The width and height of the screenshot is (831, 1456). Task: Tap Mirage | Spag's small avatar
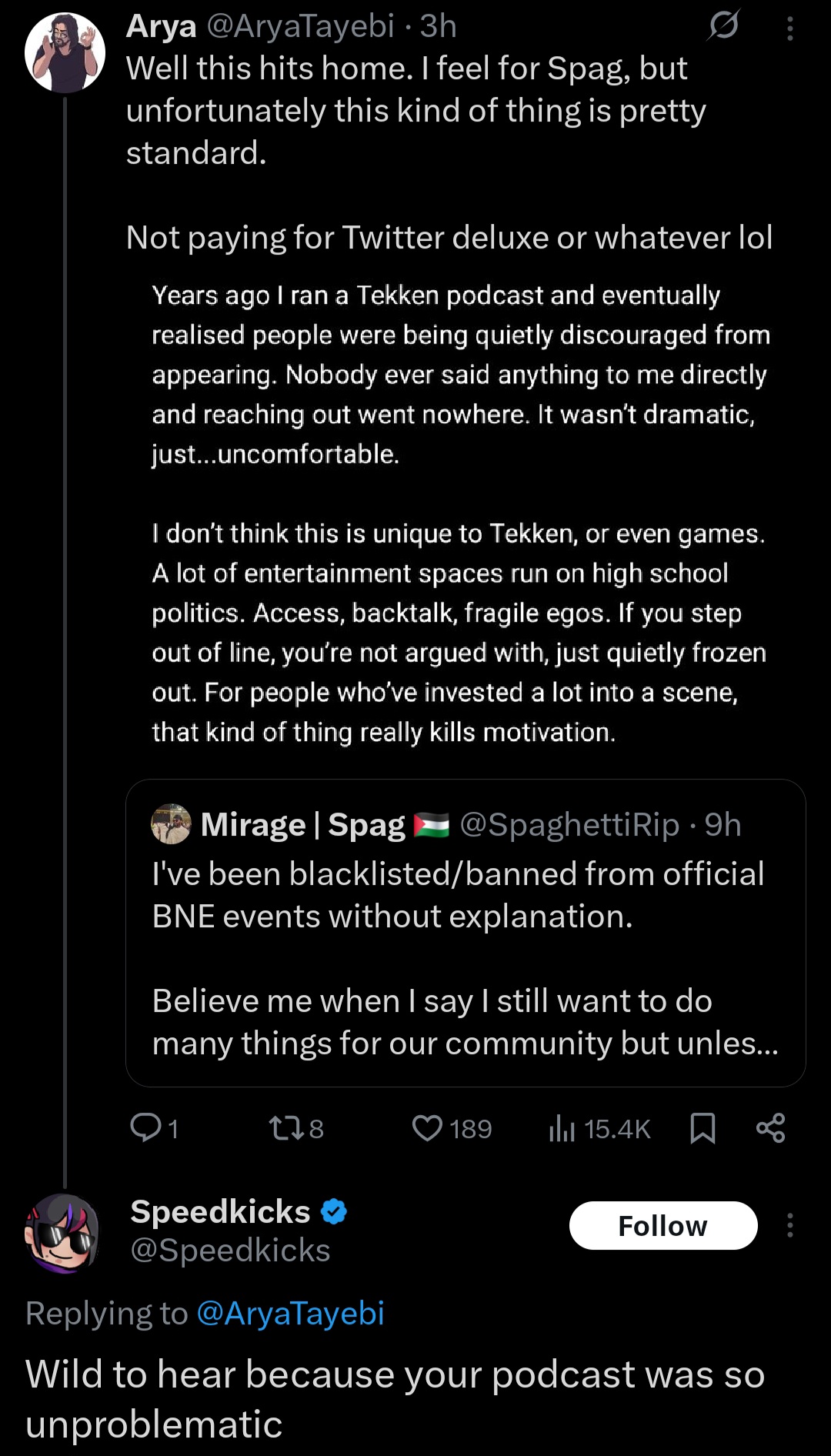(171, 824)
